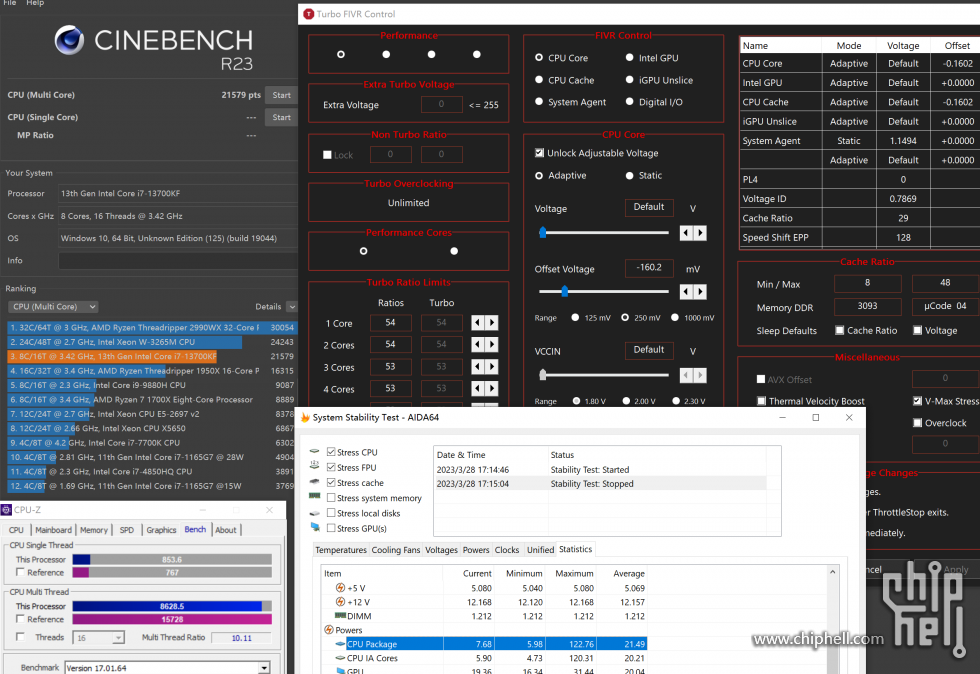Viewport: 980px width, 674px height.
Task: Nudge offset voltage right arrow
Action: (x=700, y=292)
